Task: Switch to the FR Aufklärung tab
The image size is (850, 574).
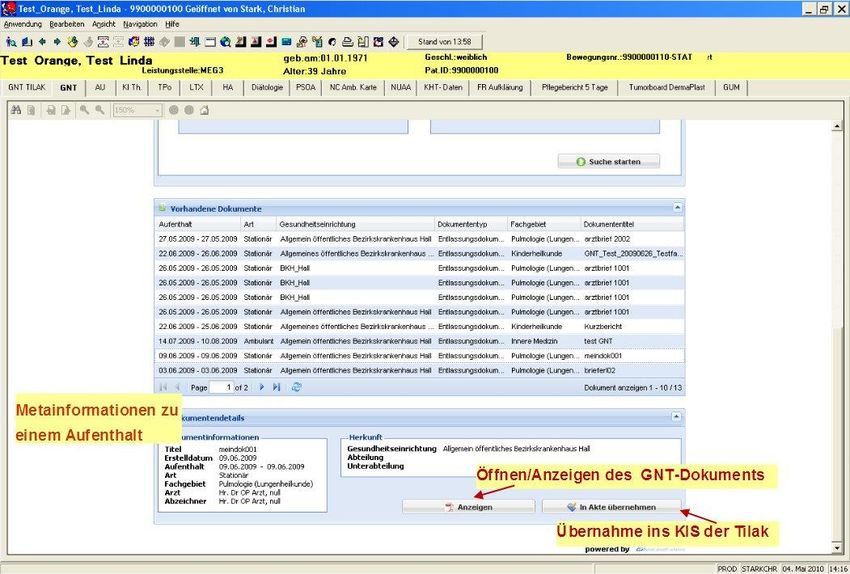Action: pyautogui.click(x=500, y=88)
